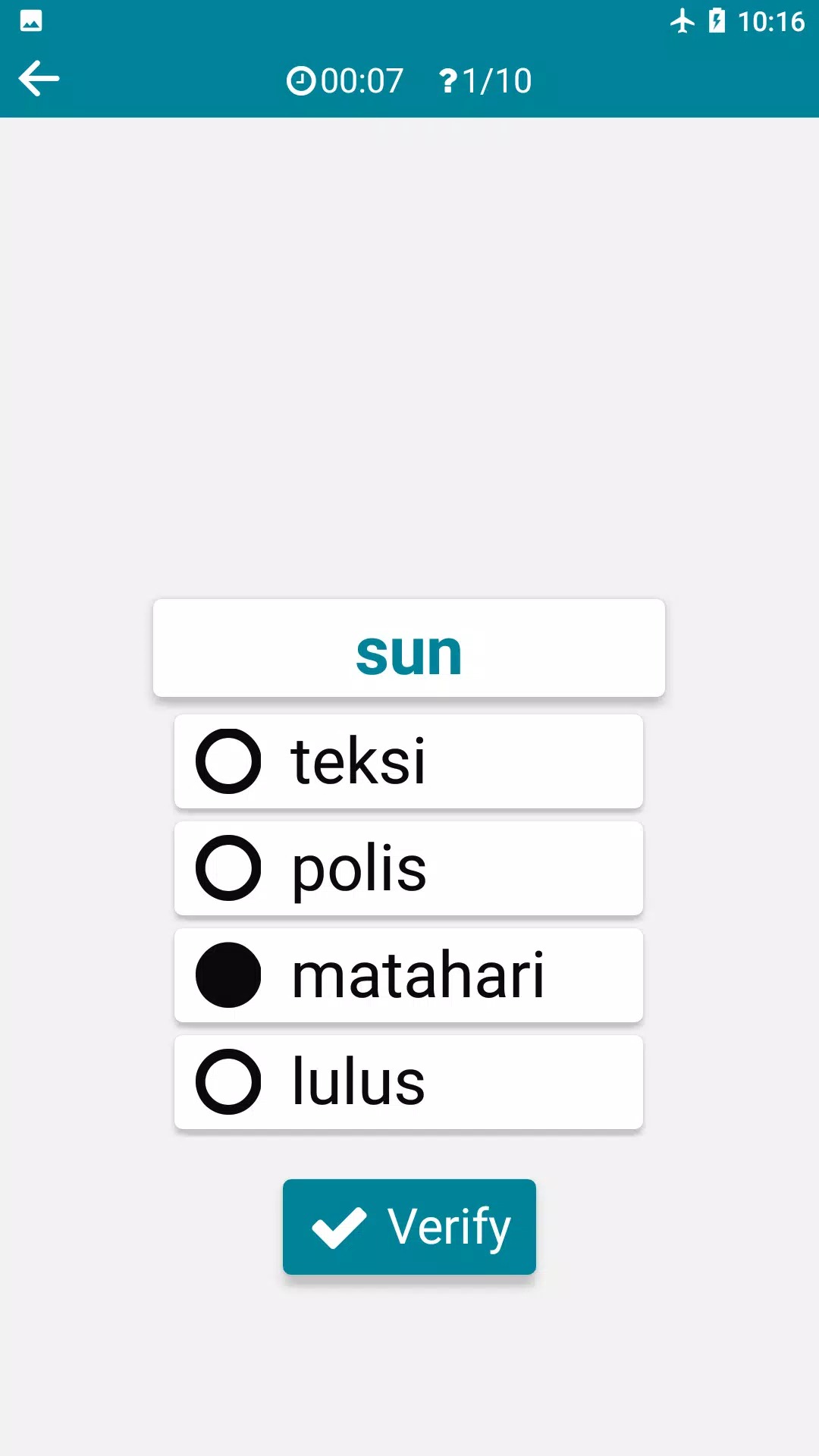The height and width of the screenshot is (1456, 819).
Task: Tap the clock timer icon
Action: [x=300, y=80]
